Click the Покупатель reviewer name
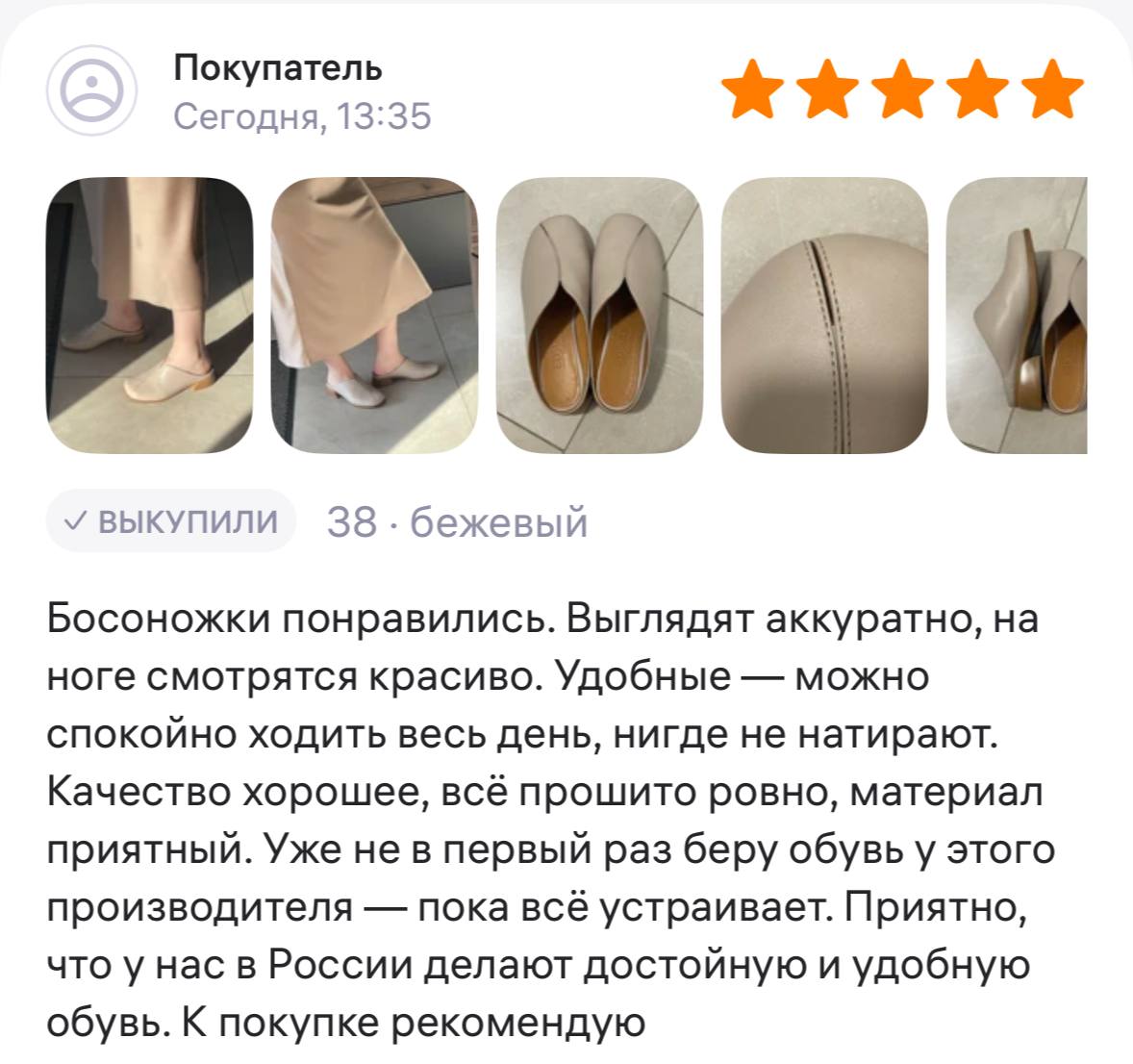 278,68
